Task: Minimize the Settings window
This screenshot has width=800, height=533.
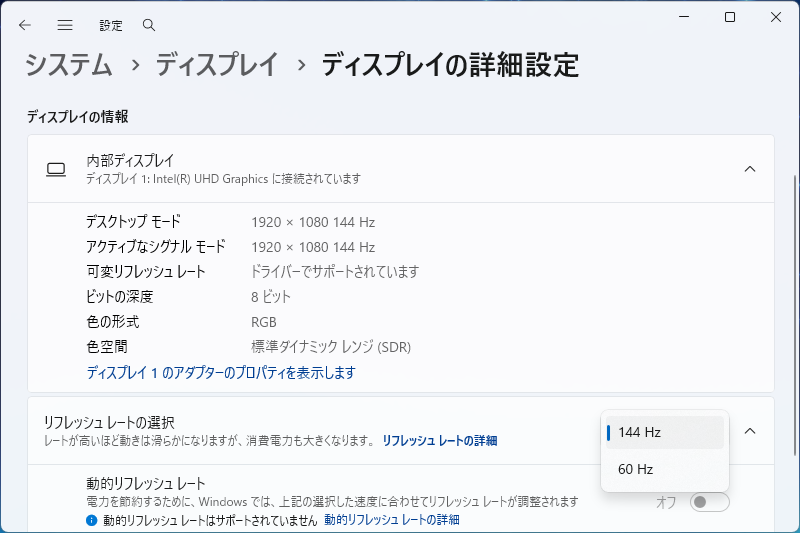Action: point(684,17)
